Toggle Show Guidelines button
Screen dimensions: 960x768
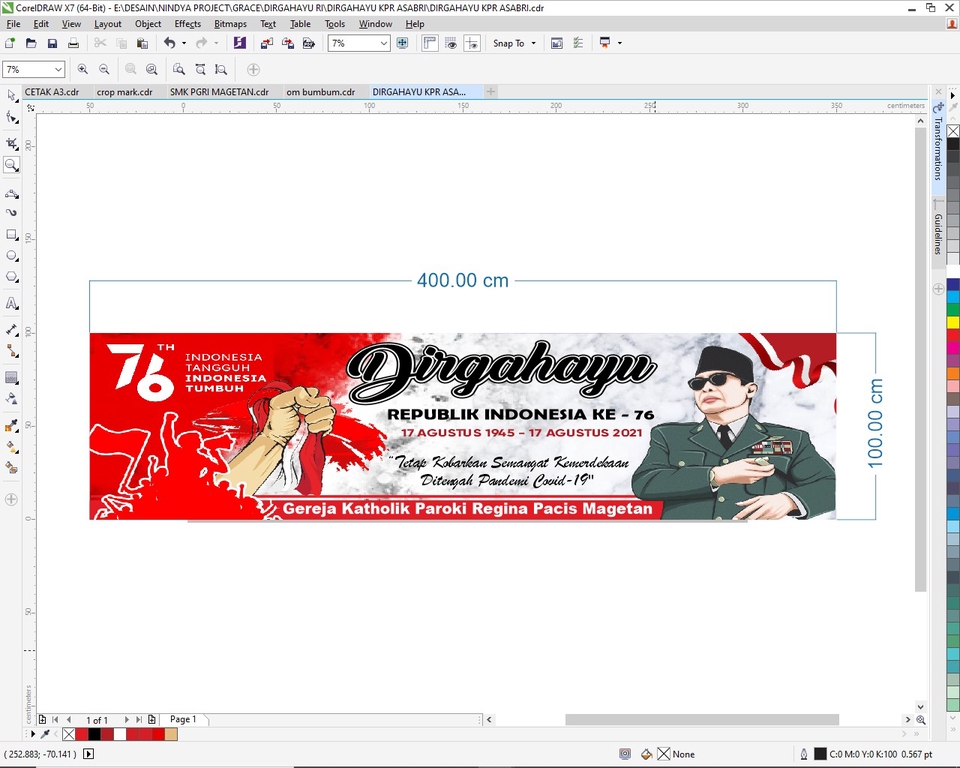pyautogui.click(x=472, y=43)
